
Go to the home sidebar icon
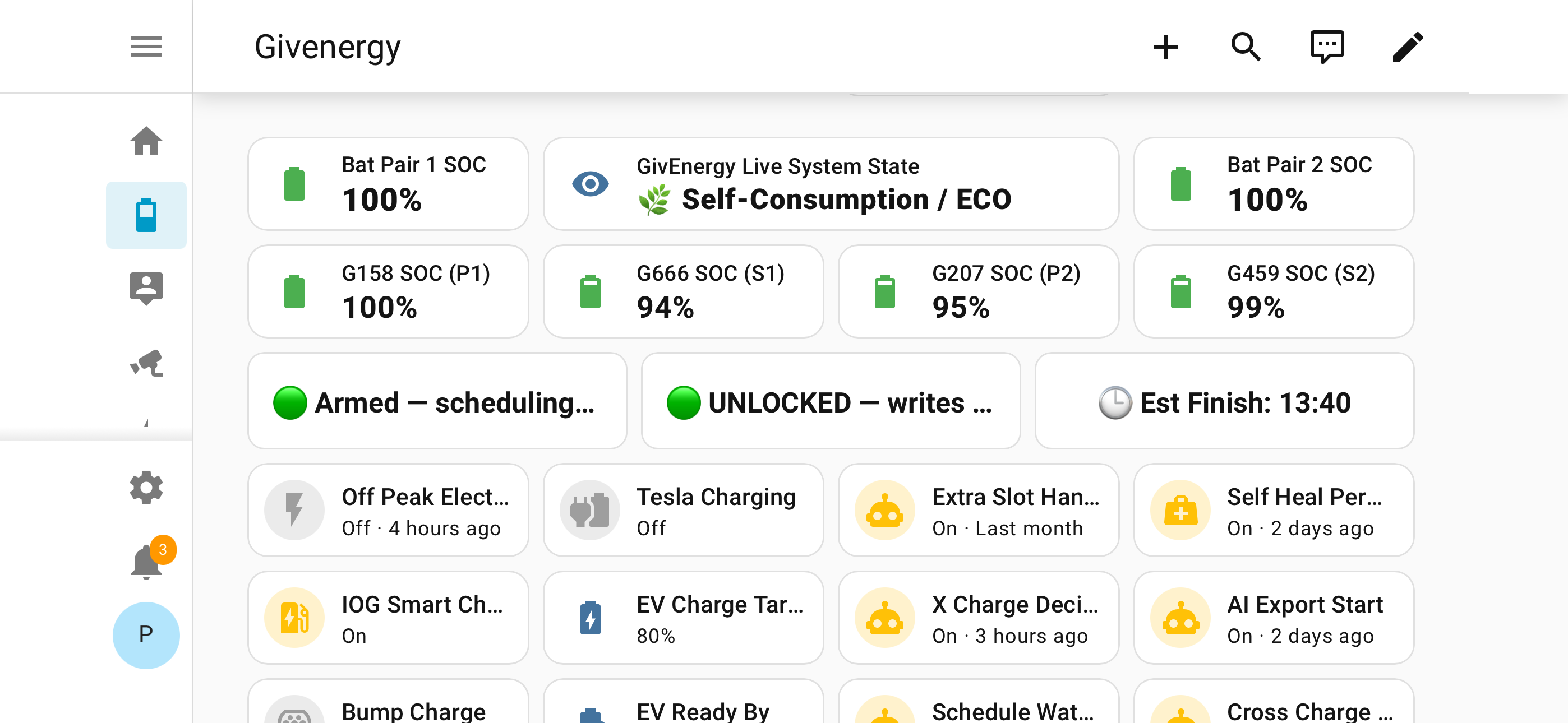146,141
